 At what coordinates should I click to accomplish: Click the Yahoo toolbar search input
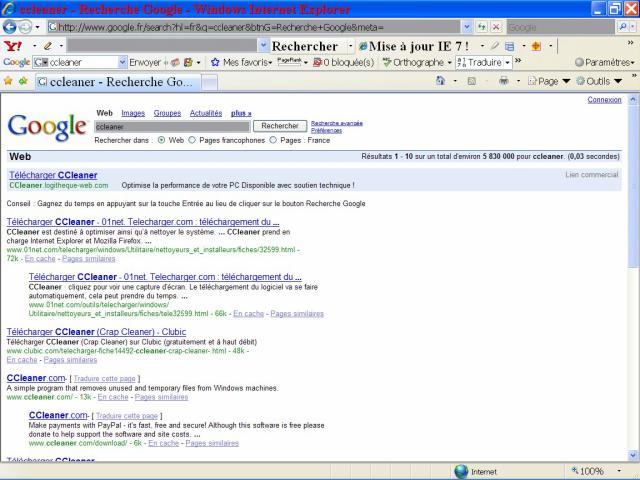162,46
